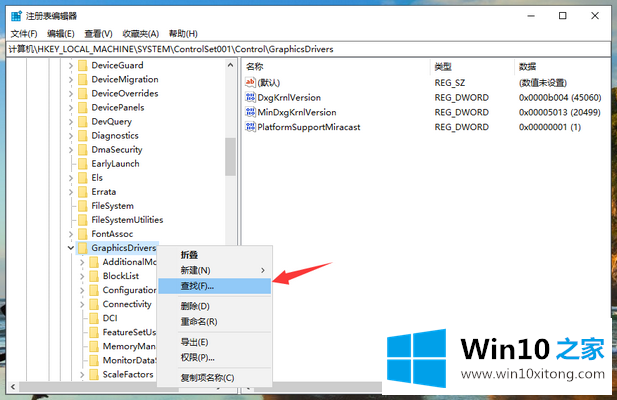Expand the BlockList subkey
The height and width of the screenshot is (400, 617).
pos(82,276)
